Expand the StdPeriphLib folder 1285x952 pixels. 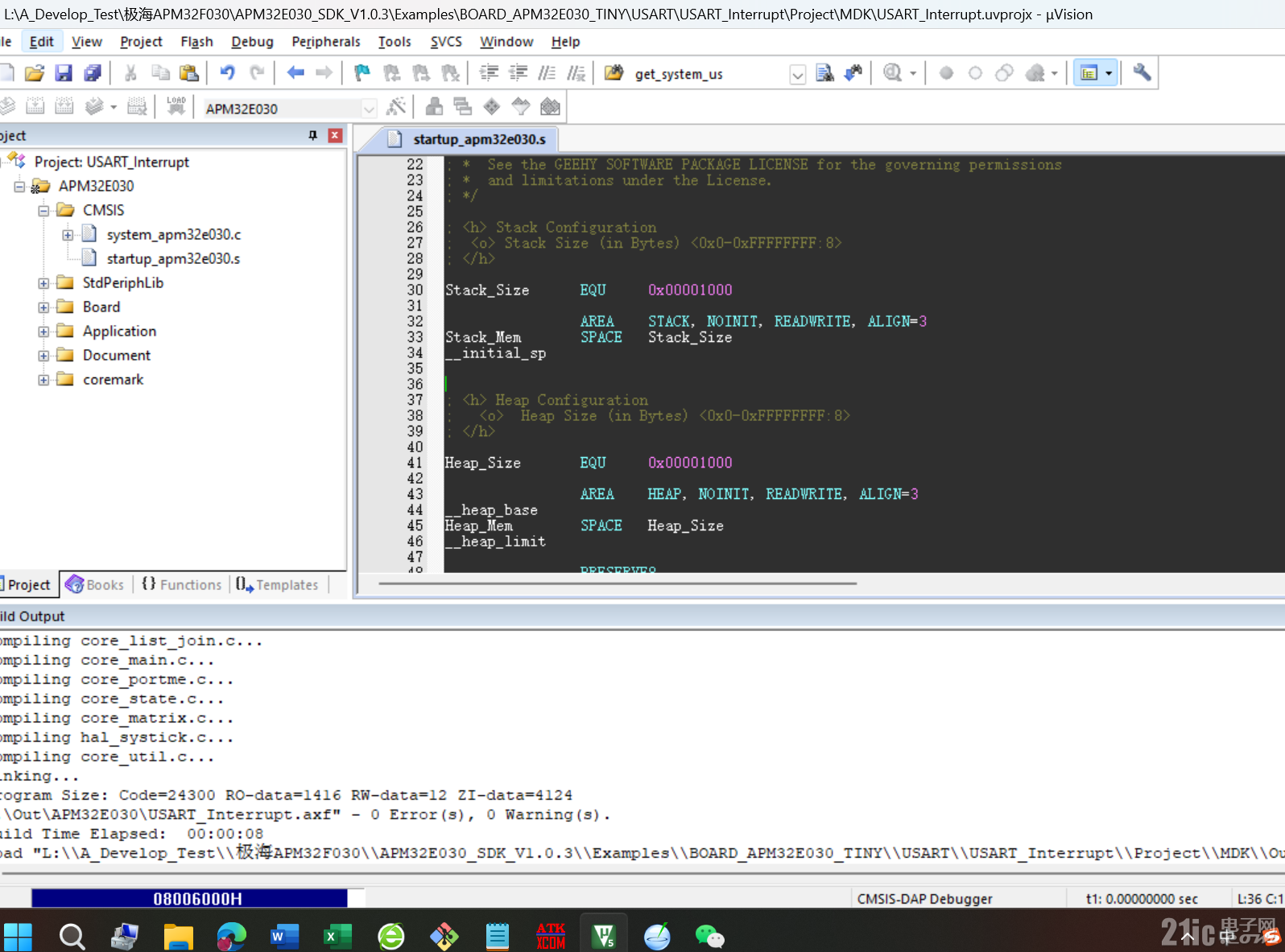click(x=43, y=282)
